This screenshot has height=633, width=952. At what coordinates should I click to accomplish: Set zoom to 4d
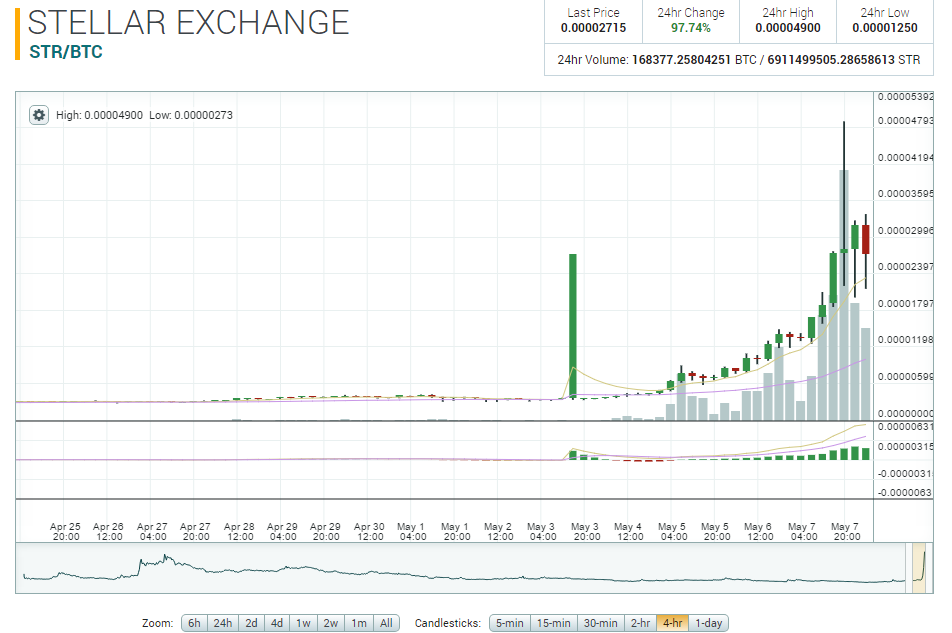[x=277, y=623]
